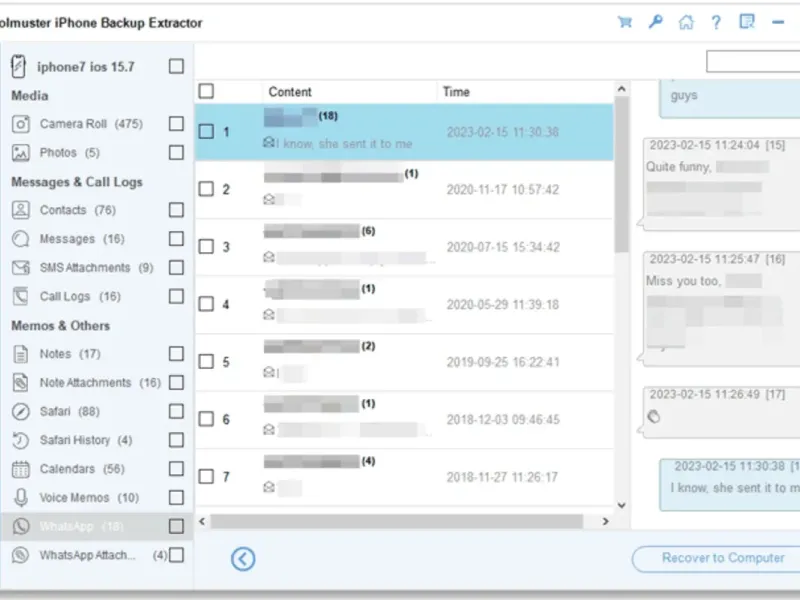Click the 'Quite funny,' message bubble

pyautogui.click(x=719, y=184)
